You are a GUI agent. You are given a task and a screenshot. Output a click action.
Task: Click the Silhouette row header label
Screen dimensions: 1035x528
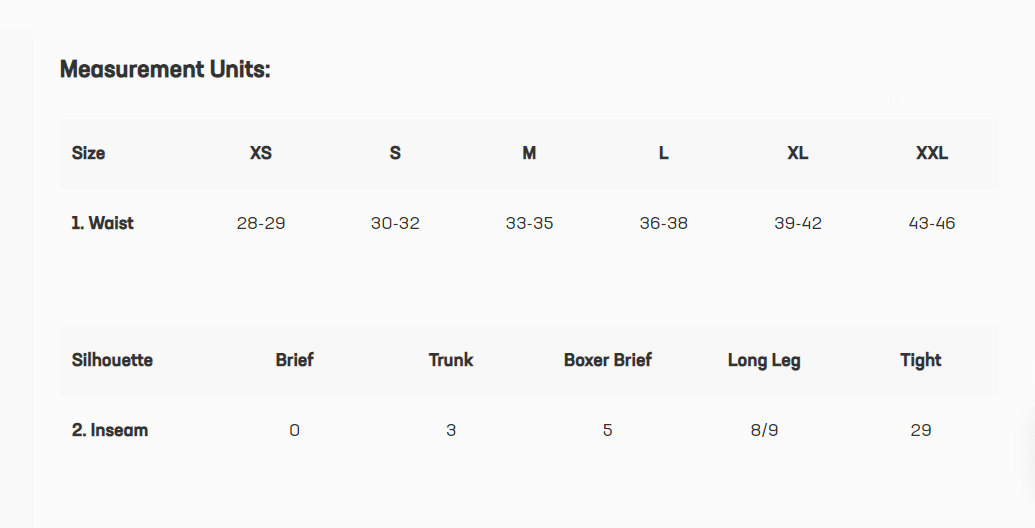click(x=112, y=360)
